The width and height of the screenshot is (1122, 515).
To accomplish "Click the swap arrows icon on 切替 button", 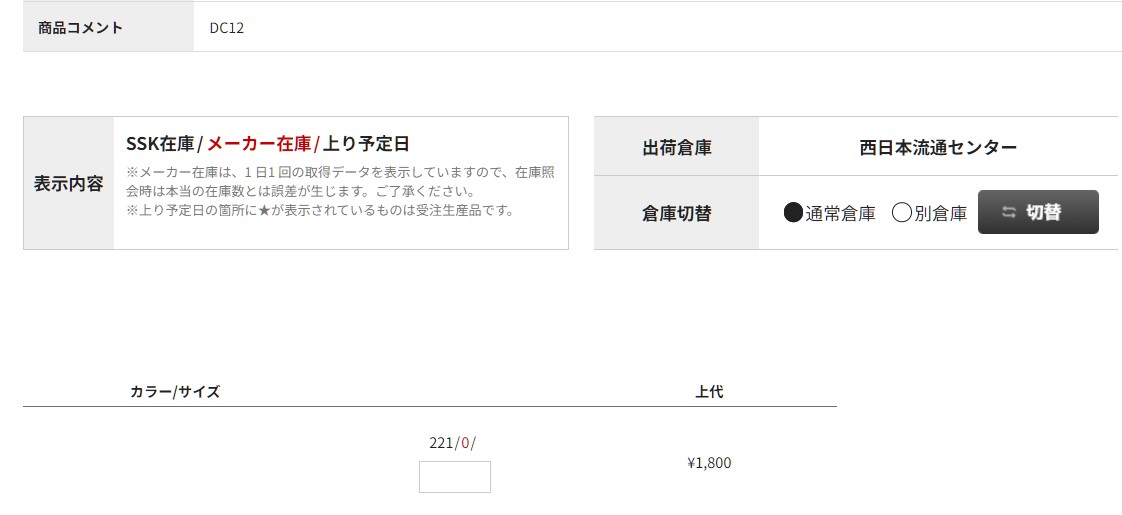I will [x=1009, y=212].
